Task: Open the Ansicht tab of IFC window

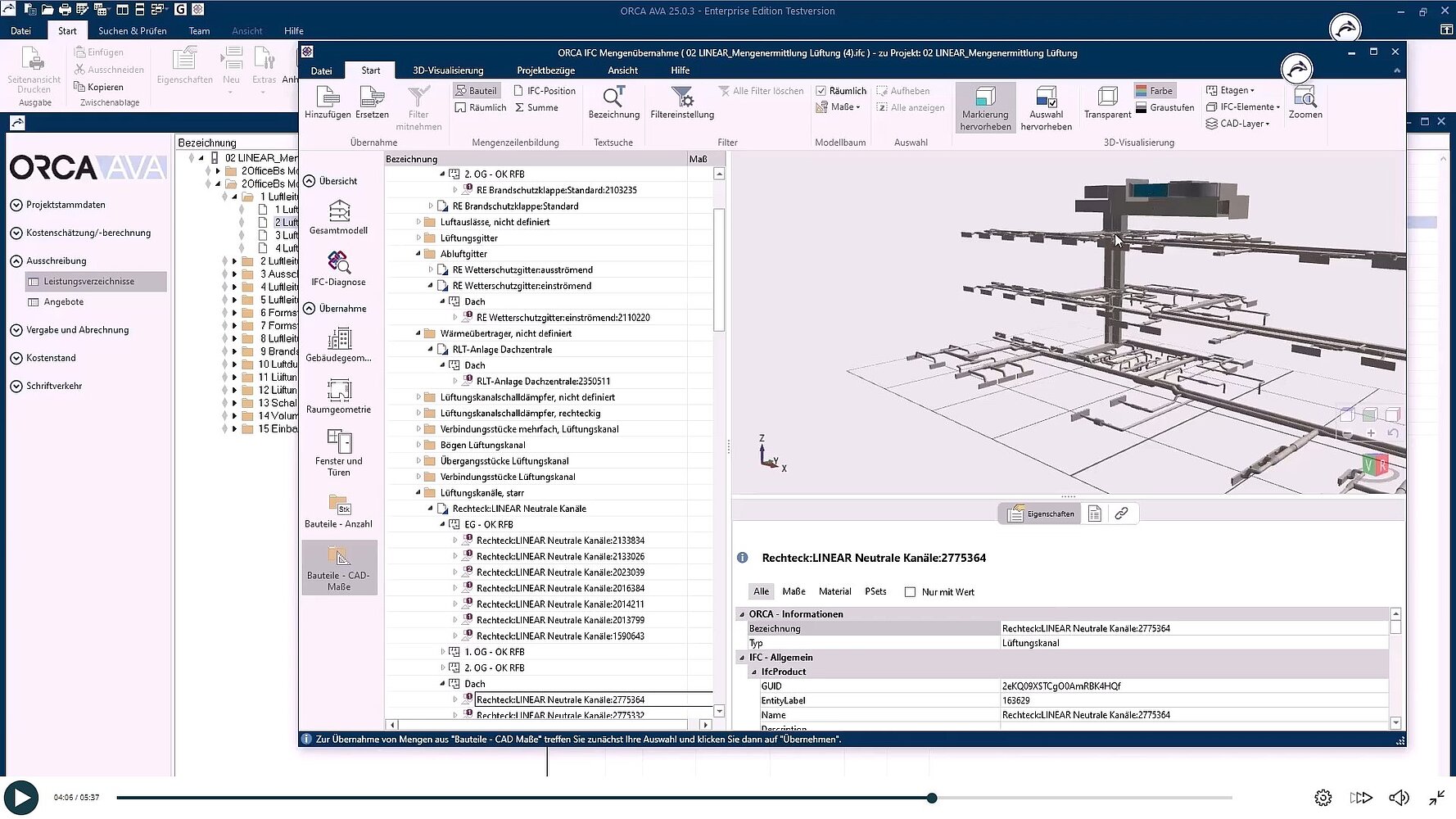Action: point(622,70)
